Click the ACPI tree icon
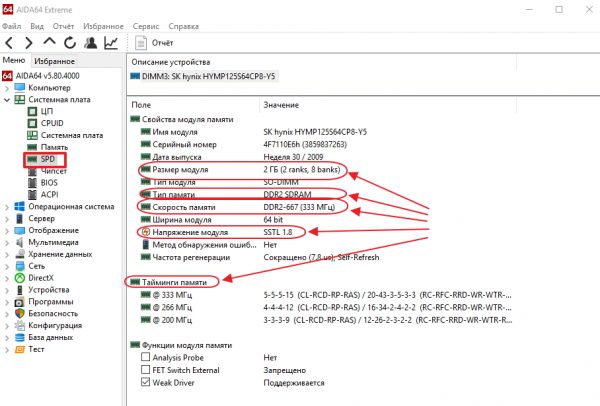The image size is (600, 406). tap(33, 194)
